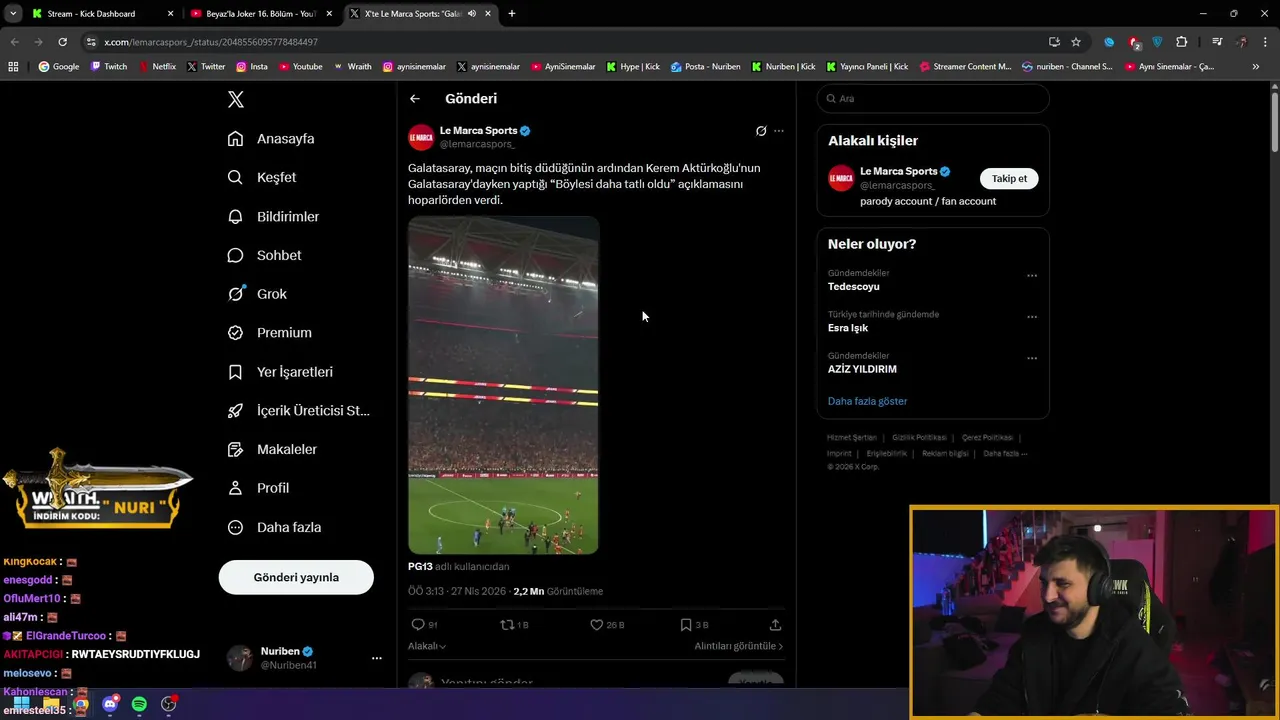Click Daha fazla göster under trends
The height and width of the screenshot is (720, 1280).
(867, 401)
